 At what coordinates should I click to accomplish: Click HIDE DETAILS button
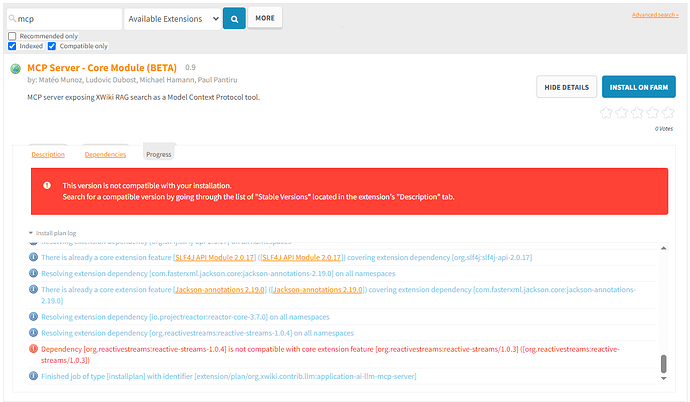pos(566,87)
